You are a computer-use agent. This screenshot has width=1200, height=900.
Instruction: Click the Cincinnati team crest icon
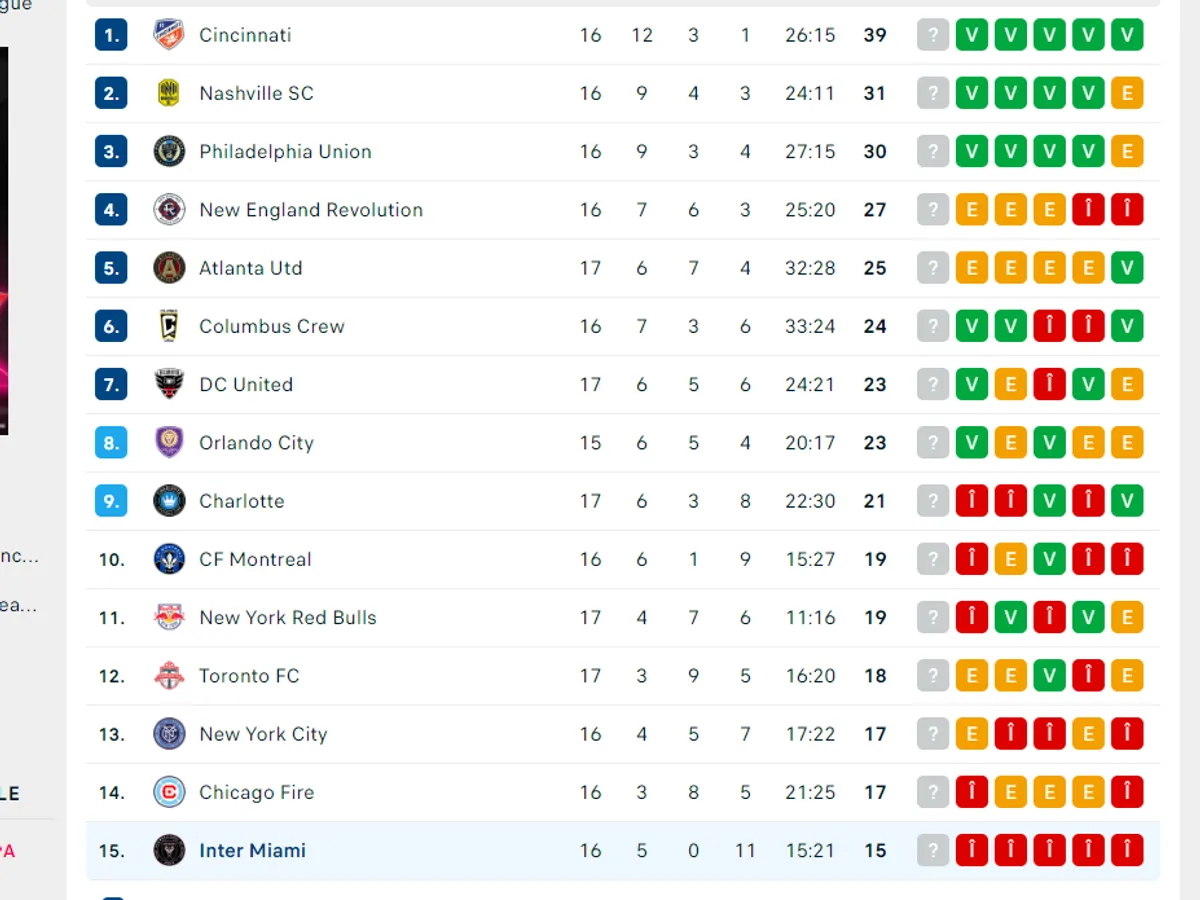tap(169, 35)
